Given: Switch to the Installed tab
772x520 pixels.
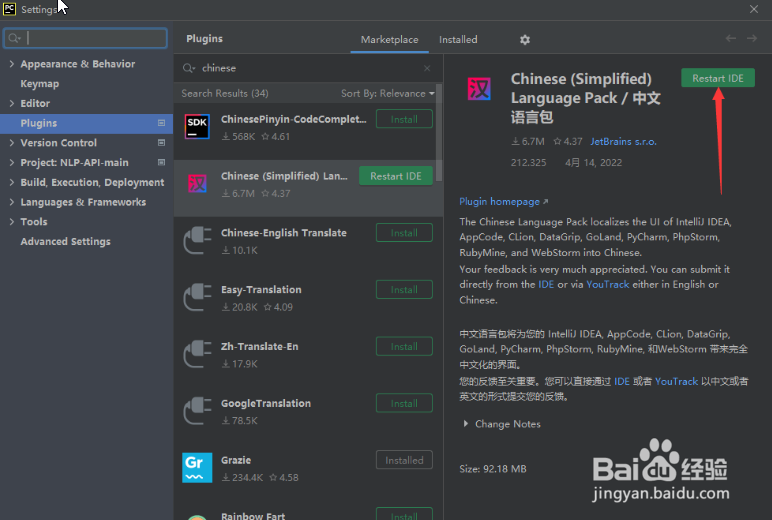Looking at the screenshot, I should (x=458, y=39).
